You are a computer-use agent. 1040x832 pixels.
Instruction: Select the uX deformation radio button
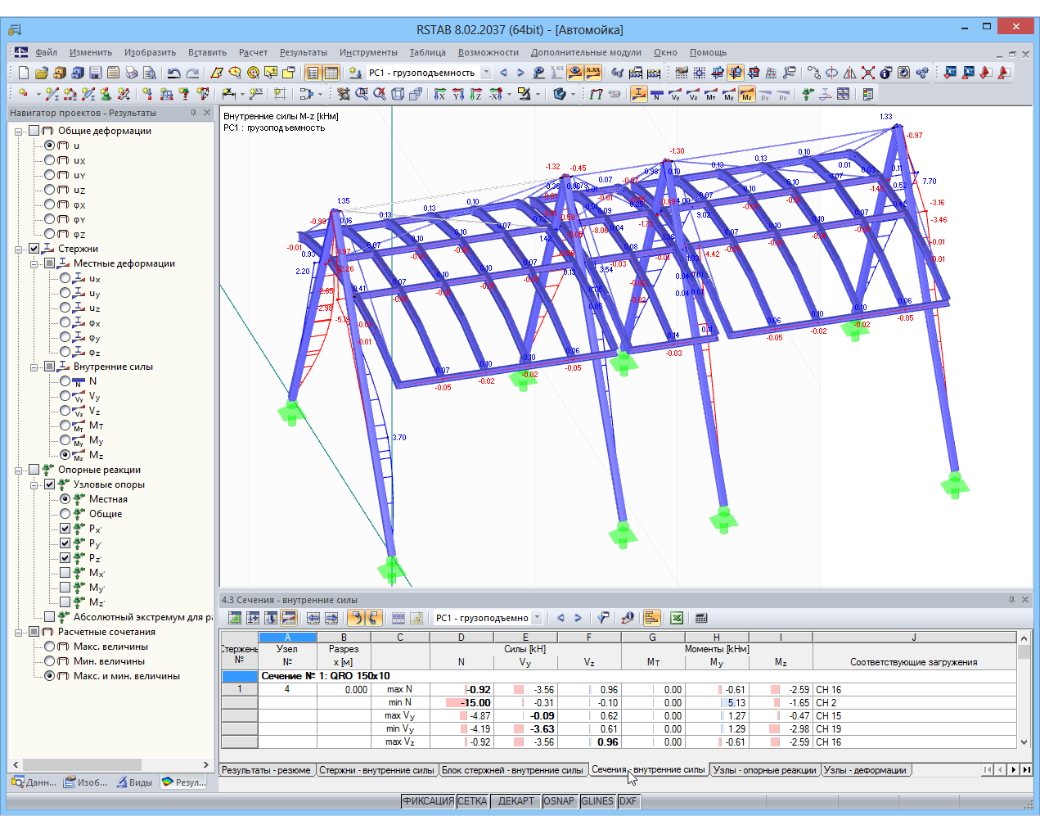click(49, 160)
